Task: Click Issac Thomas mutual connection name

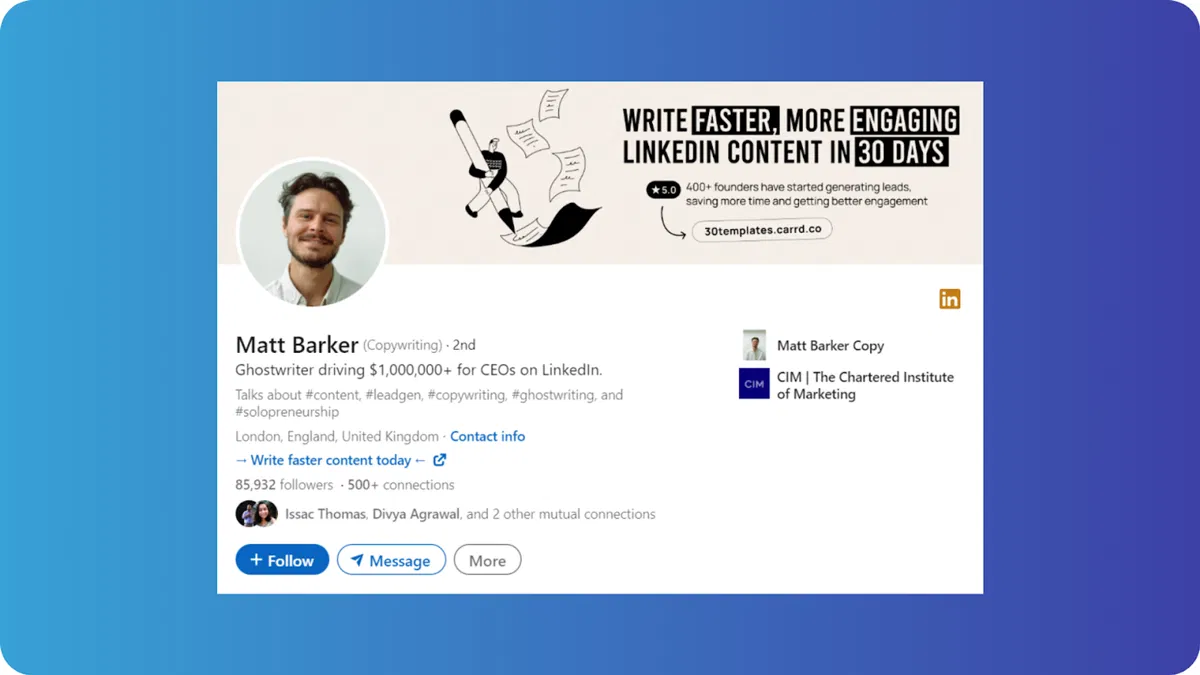Action: 326,514
